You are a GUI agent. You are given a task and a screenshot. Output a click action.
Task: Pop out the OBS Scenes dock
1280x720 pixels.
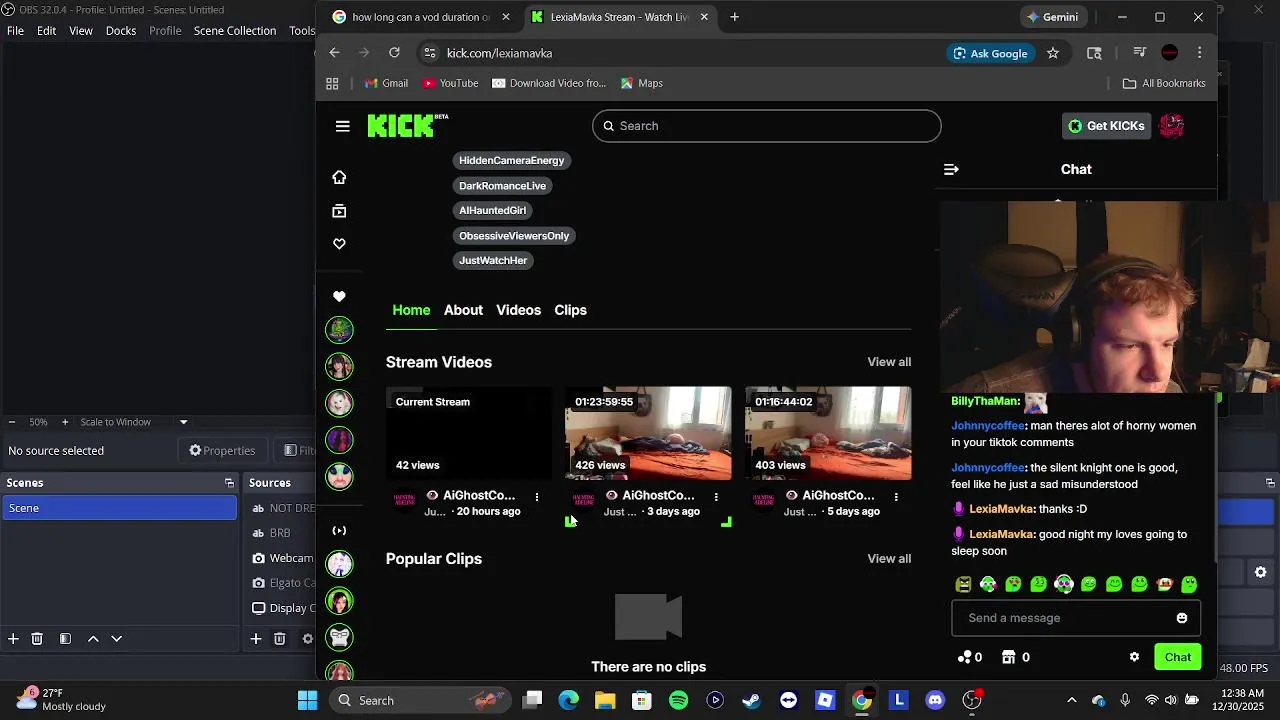(x=229, y=483)
